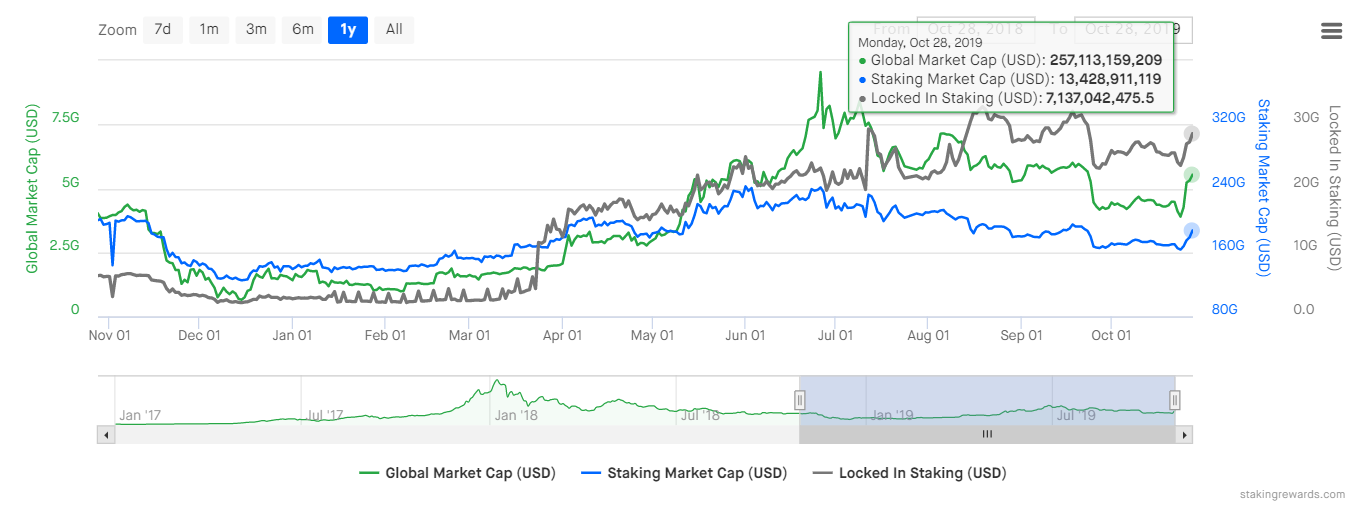Viewport: 1360px width, 505px height.
Task: Click the navigator left range handle
Action: click(x=799, y=400)
